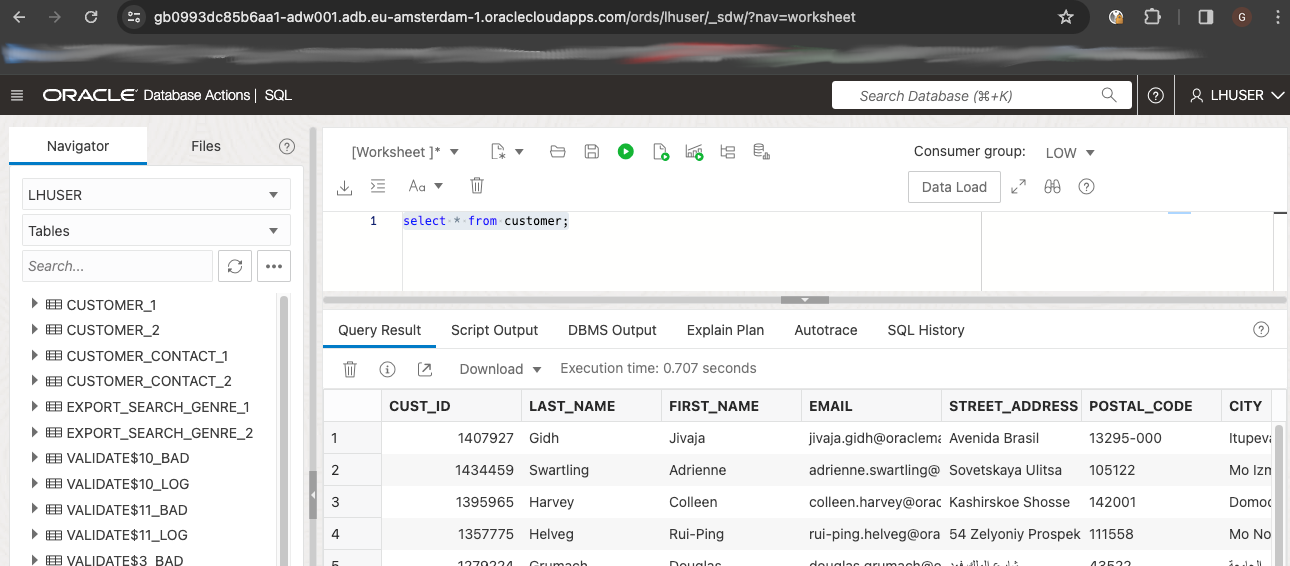The width and height of the screenshot is (1290, 566).
Task: Click the Data Load button
Action: 954,187
